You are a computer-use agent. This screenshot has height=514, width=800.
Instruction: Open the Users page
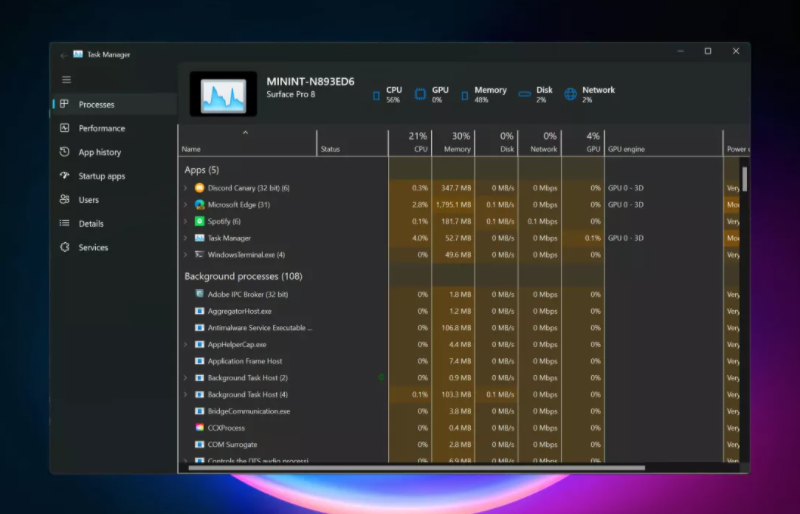click(114, 200)
